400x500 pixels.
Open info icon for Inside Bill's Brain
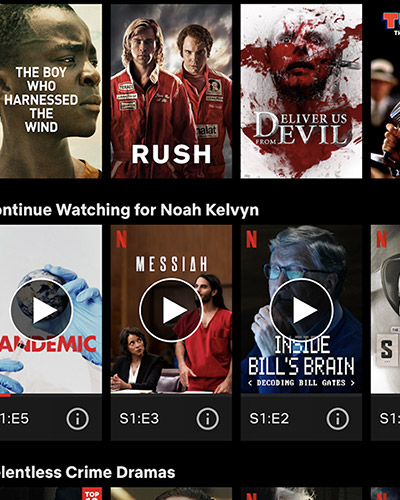(x=337, y=419)
